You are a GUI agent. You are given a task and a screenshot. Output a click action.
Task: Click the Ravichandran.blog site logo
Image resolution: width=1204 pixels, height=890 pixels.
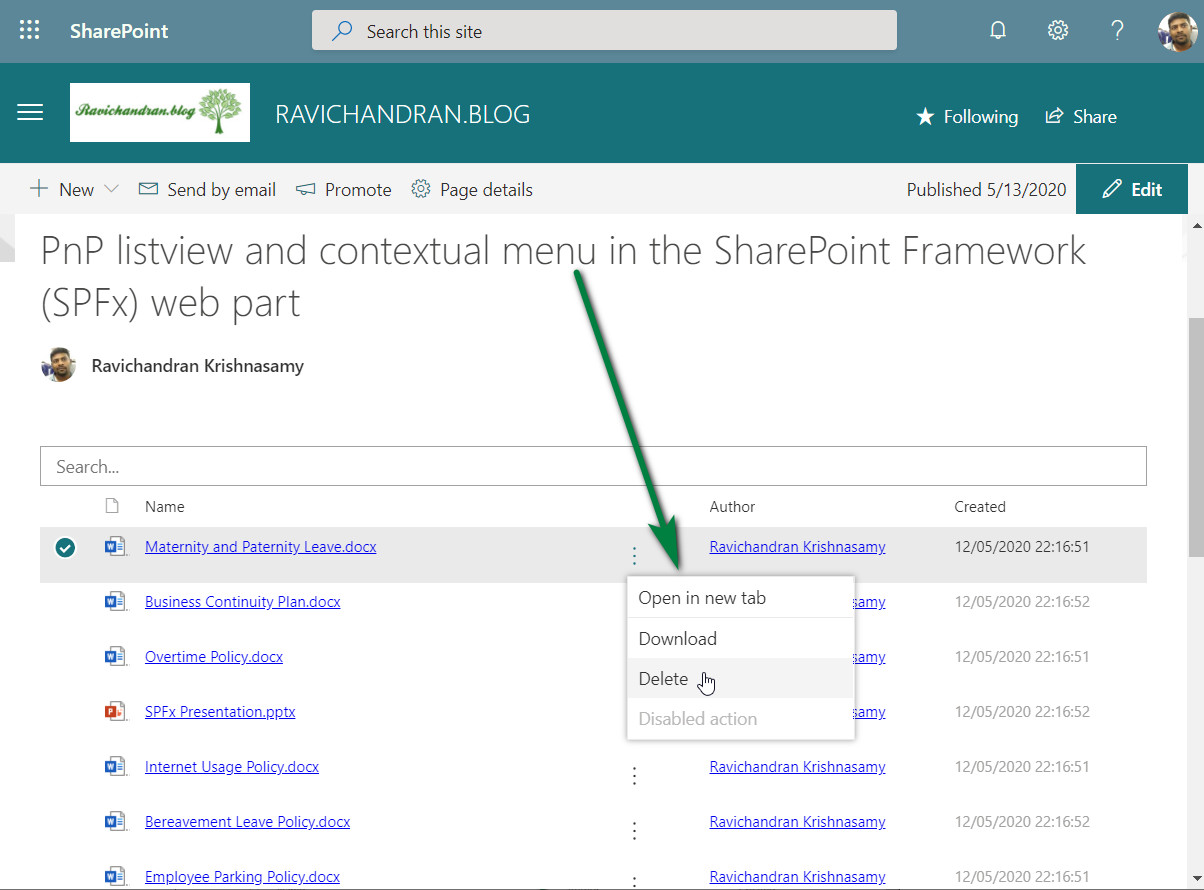(160, 112)
